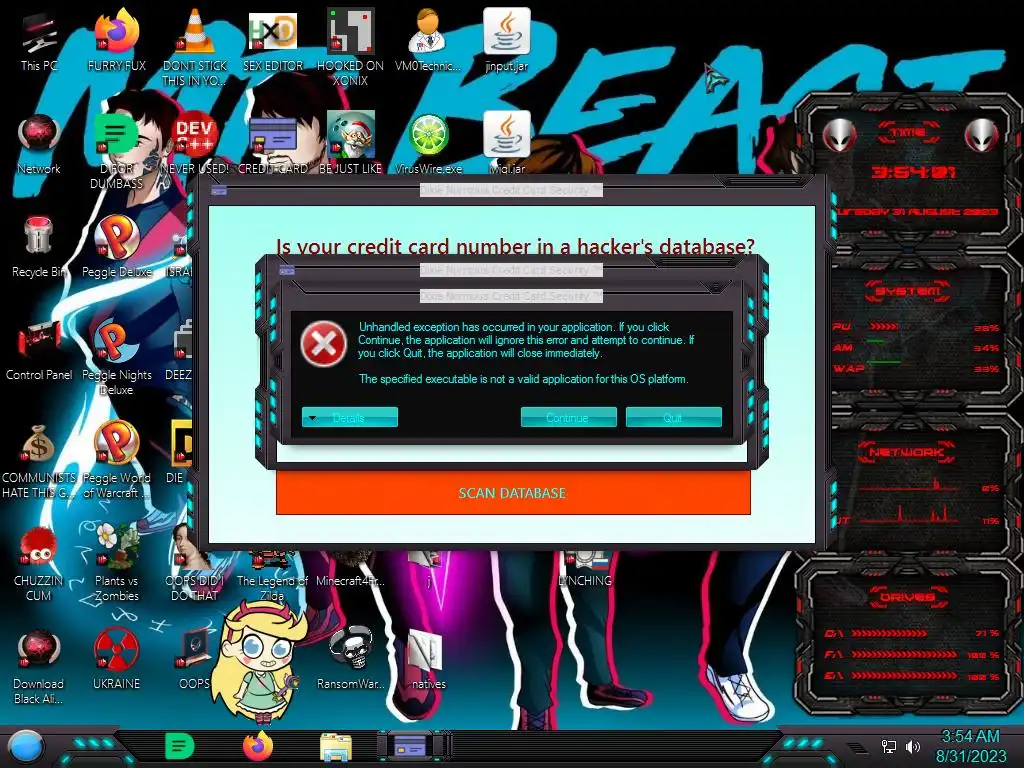
Task: Click the SYSTEM widget header
Action: [907, 291]
